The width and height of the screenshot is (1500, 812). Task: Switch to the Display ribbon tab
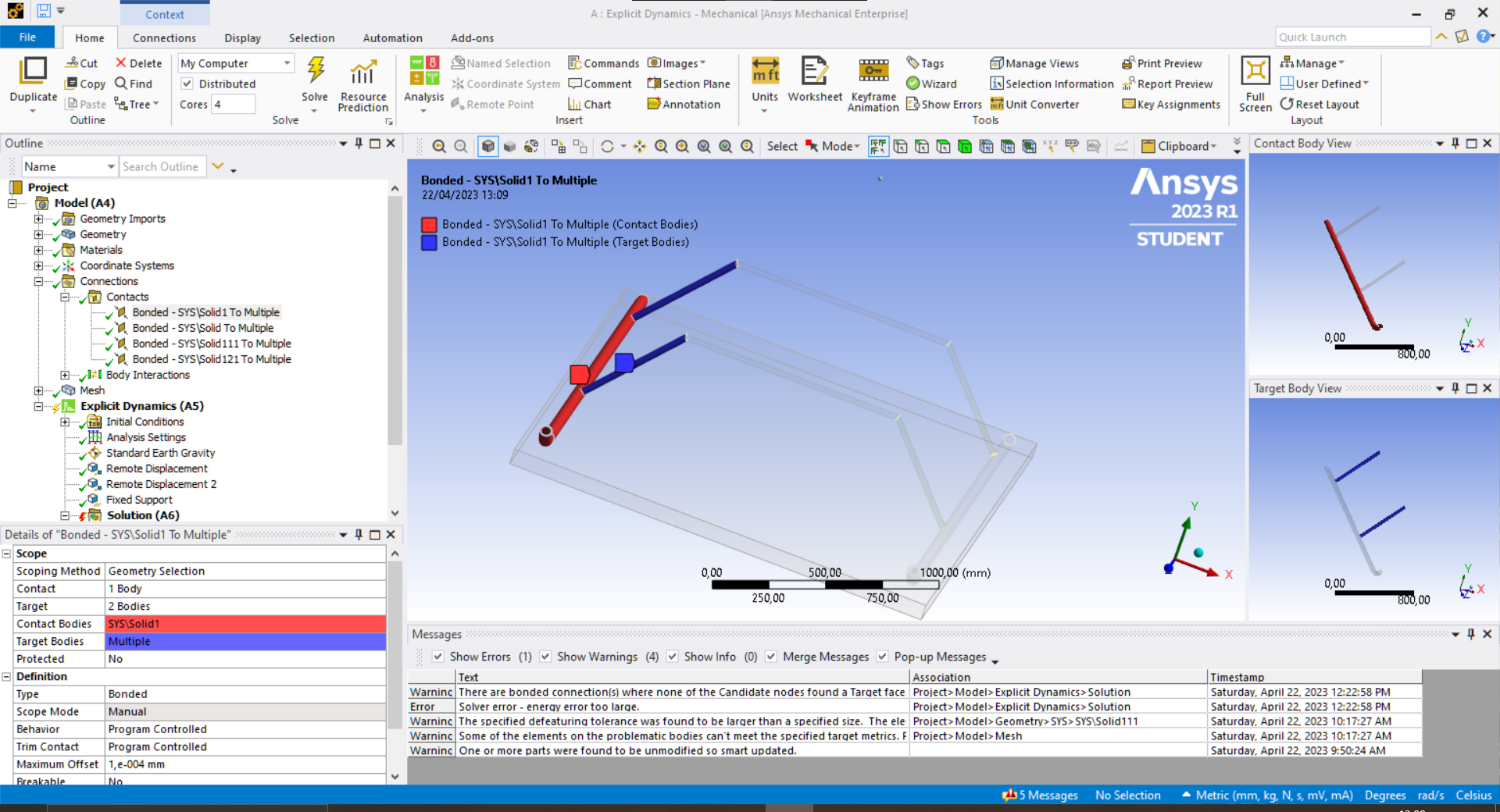[242, 37]
